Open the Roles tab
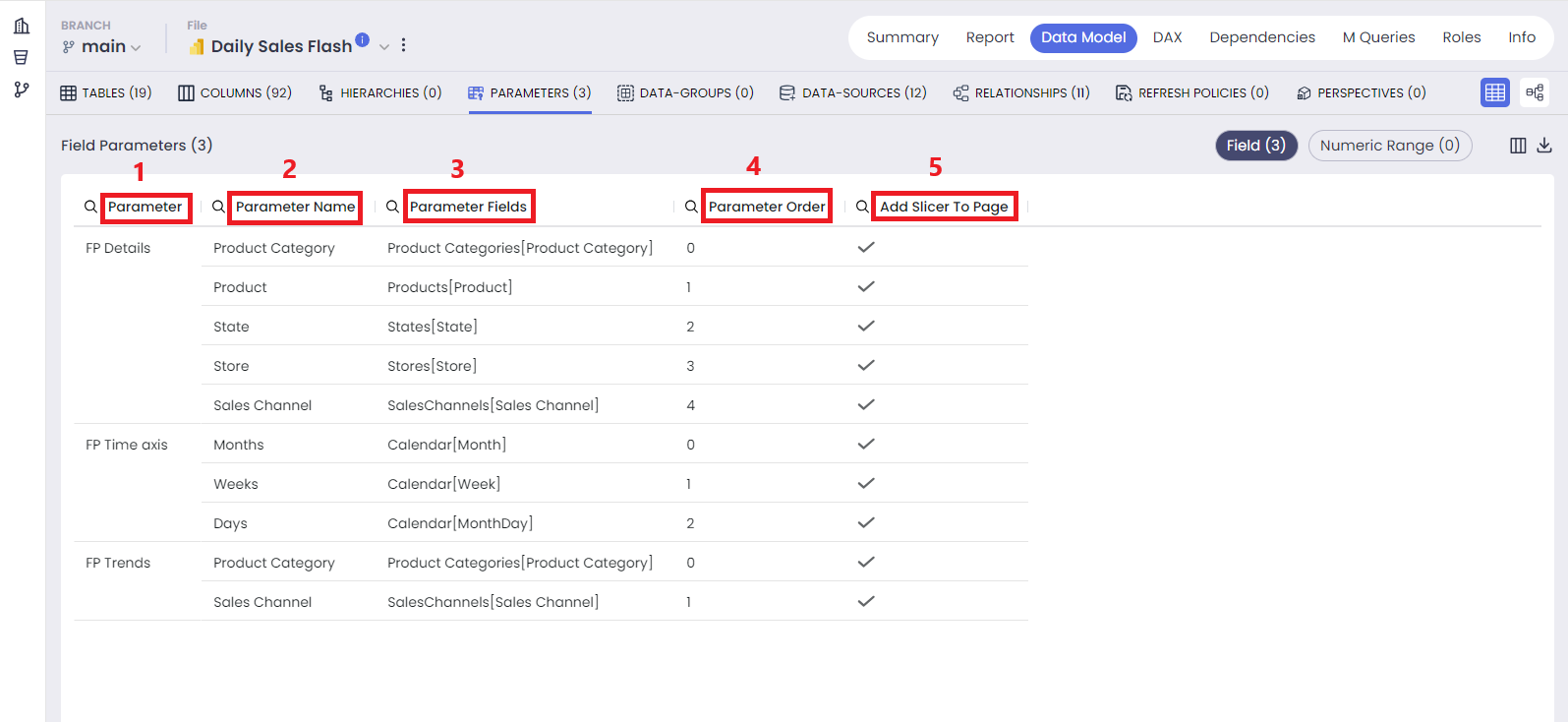This screenshot has height=722, width=1568. point(1462,37)
